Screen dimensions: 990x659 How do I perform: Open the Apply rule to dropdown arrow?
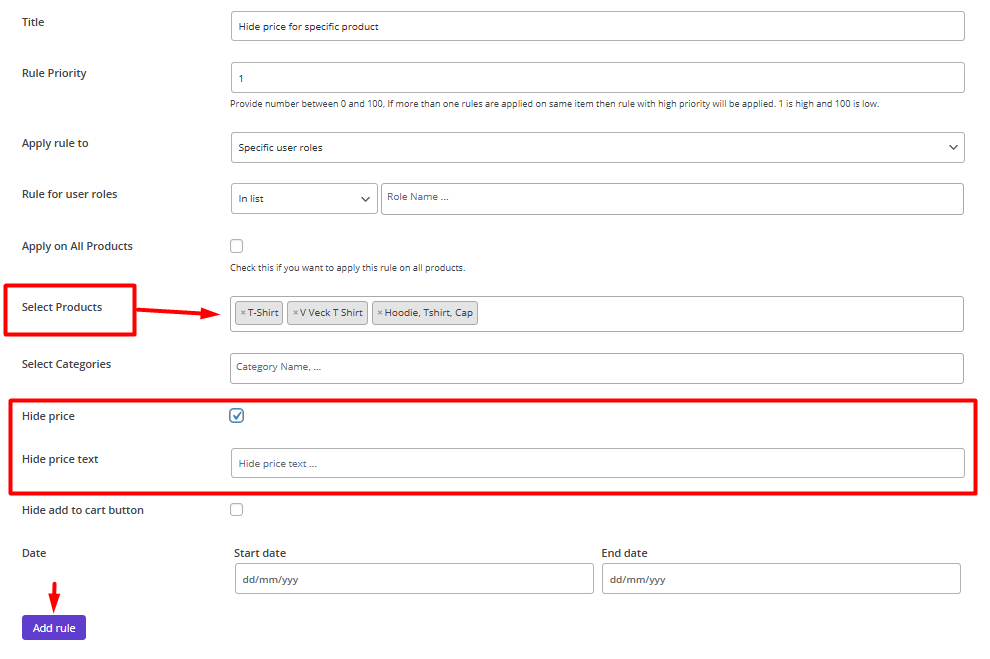click(953, 148)
